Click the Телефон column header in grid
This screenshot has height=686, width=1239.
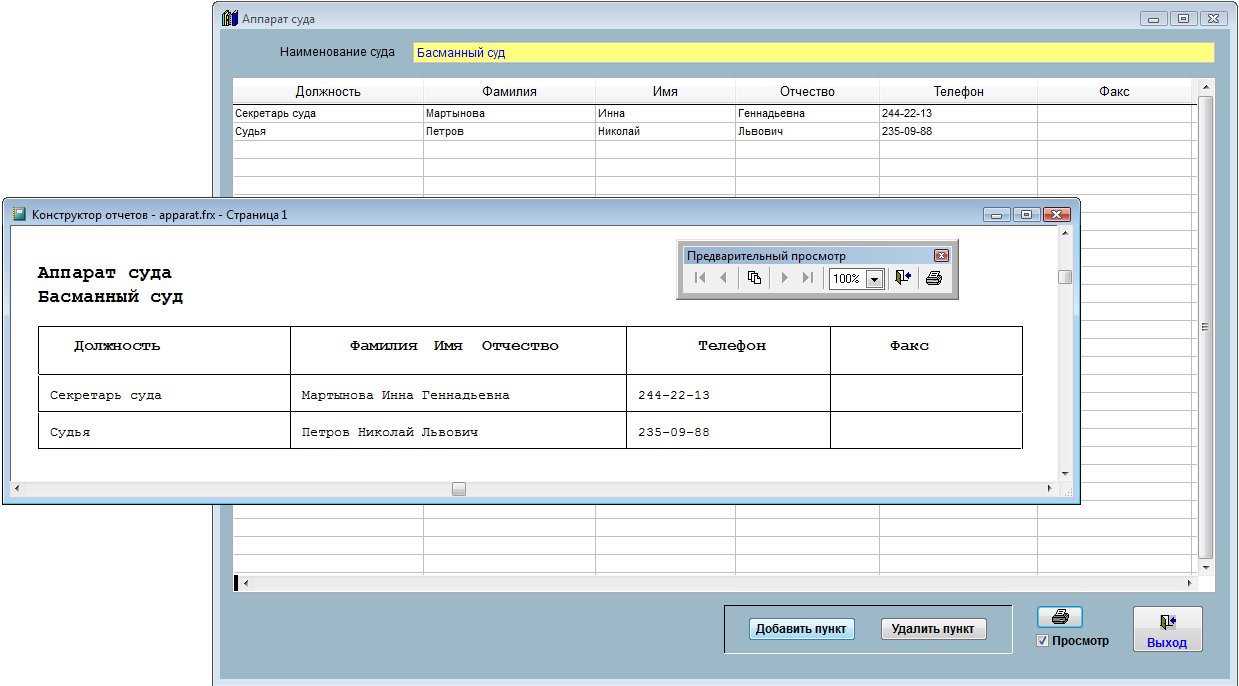[x=958, y=91]
